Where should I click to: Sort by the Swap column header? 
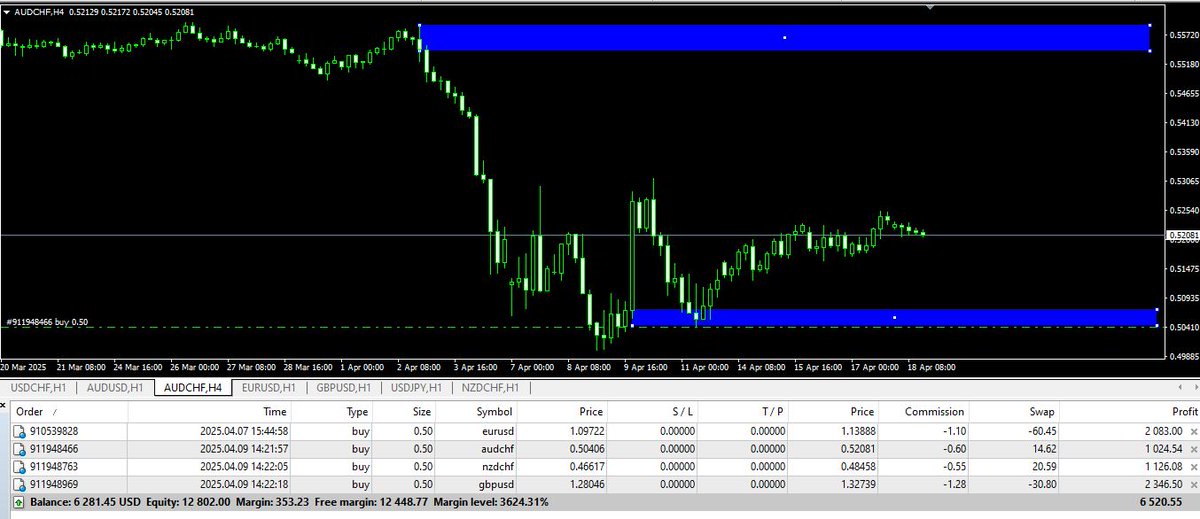pyautogui.click(x=1015, y=411)
